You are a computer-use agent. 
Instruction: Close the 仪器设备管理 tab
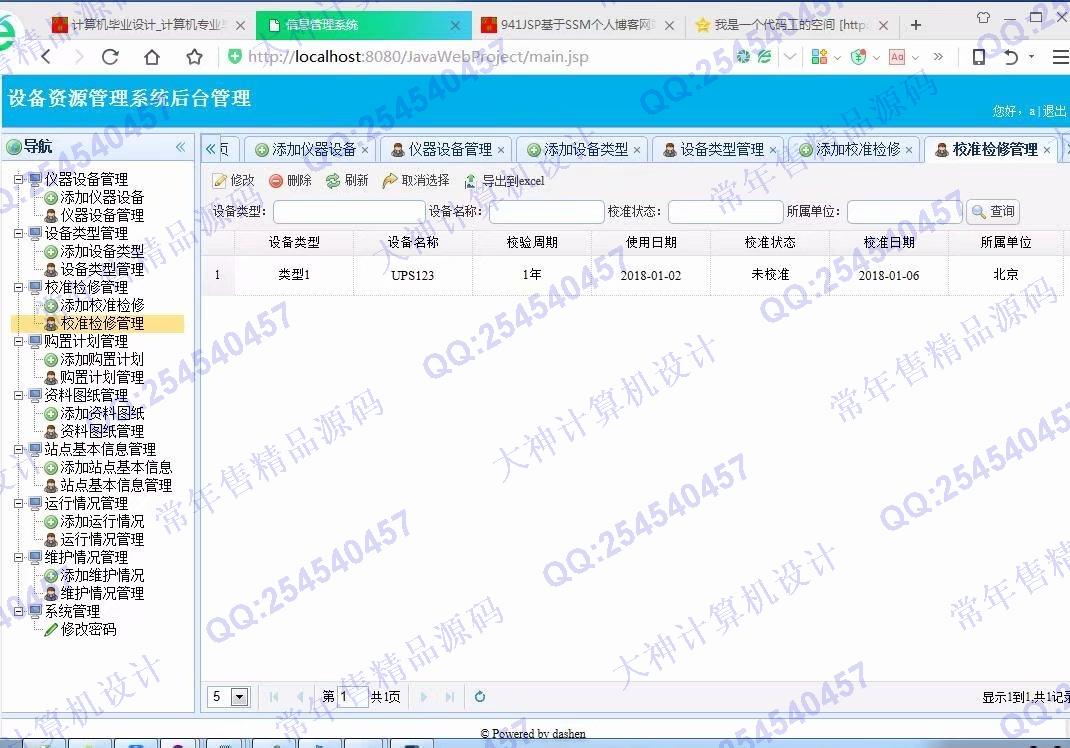click(501, 150)
